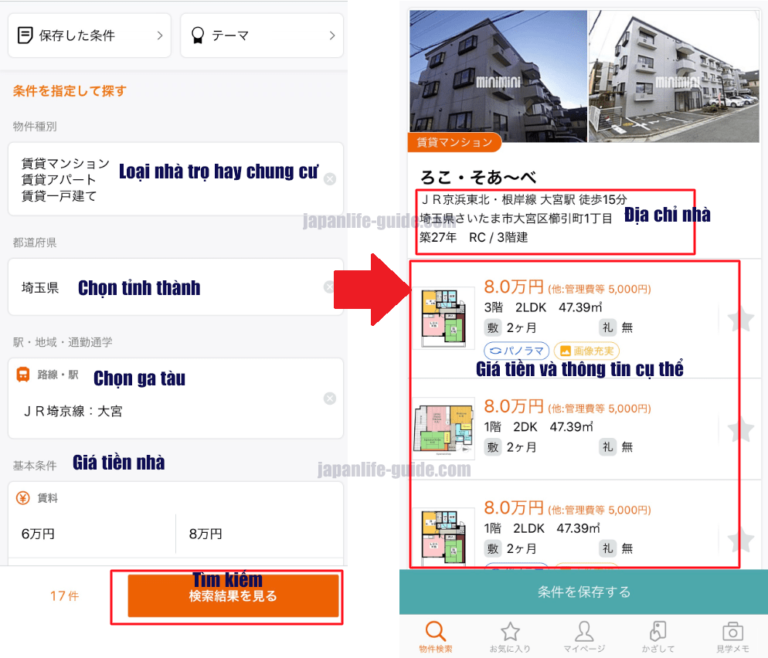768x658 pixels.
Task: Click 礼 key-money badge in 2DK listing
Action: coord(608,447)
